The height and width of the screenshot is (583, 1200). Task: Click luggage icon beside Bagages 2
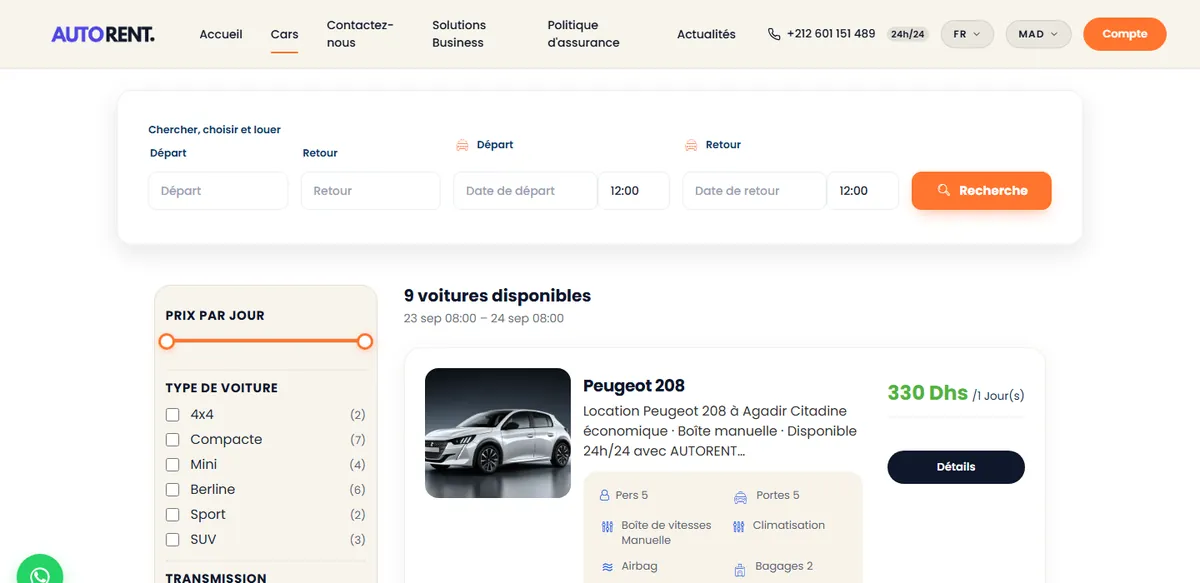740,569
